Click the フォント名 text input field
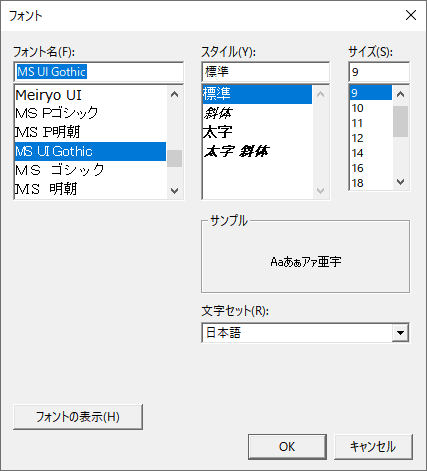 pyautogui.click(x=99, y=72)
